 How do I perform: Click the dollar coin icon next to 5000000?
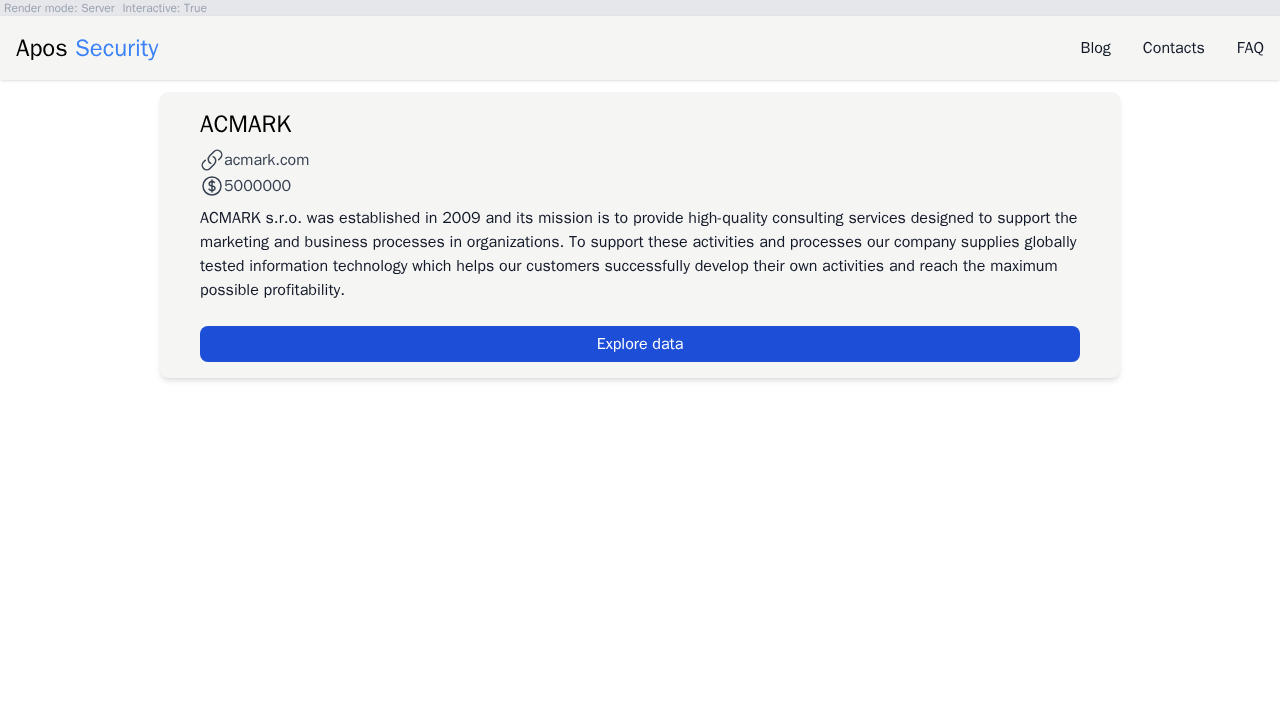[x=212, y=186]
